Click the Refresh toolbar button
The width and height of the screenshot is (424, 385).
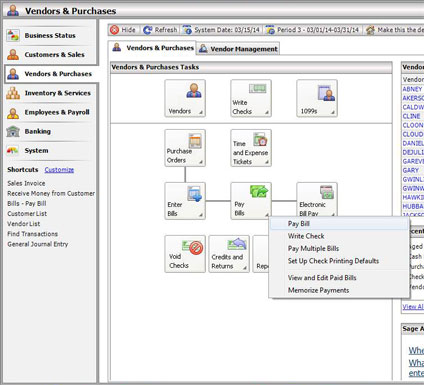[x=160, y=30]
